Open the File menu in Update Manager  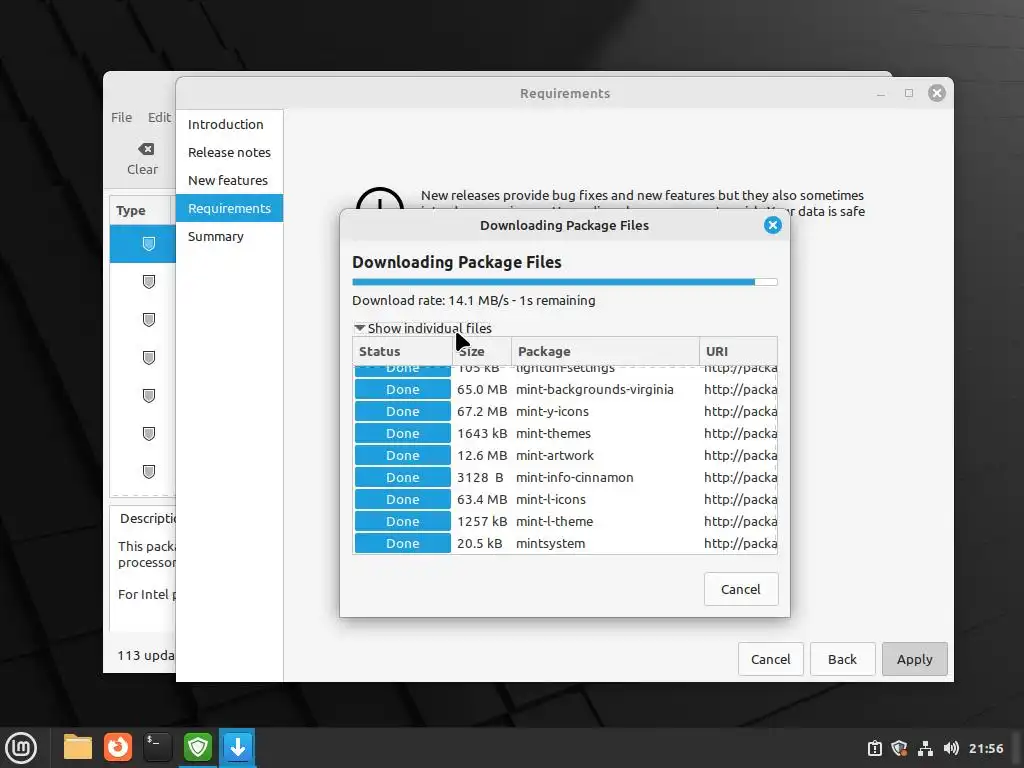(x=121, y=118)
